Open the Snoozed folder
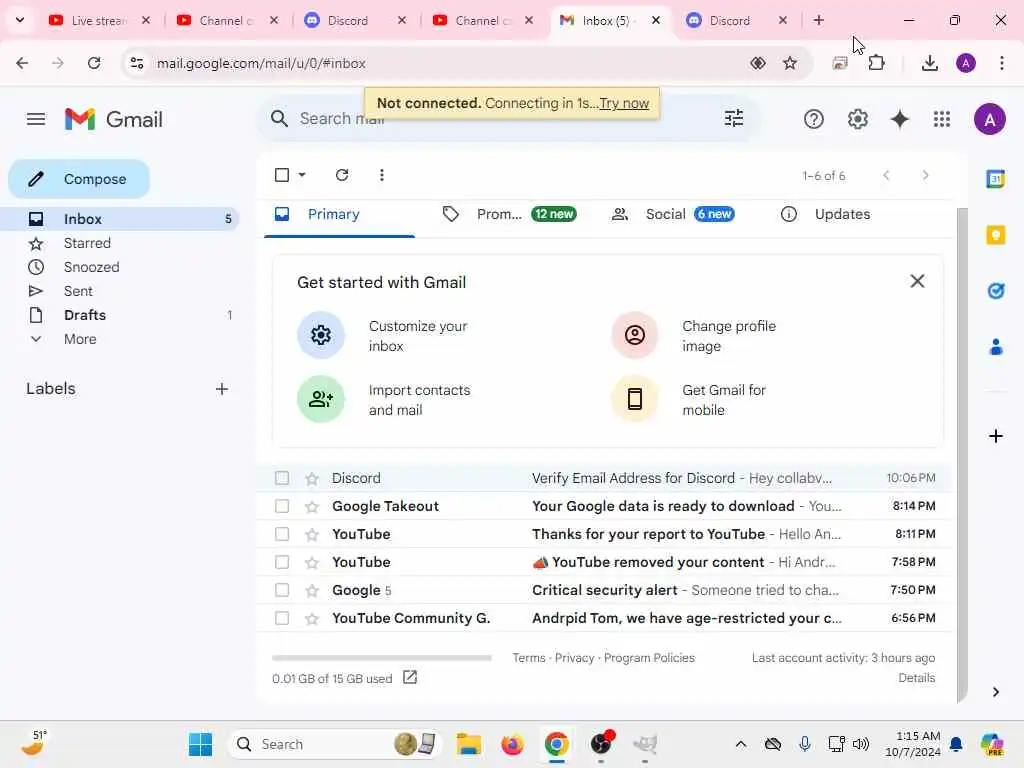The image size is (1024, 768). tap(91, 267)
